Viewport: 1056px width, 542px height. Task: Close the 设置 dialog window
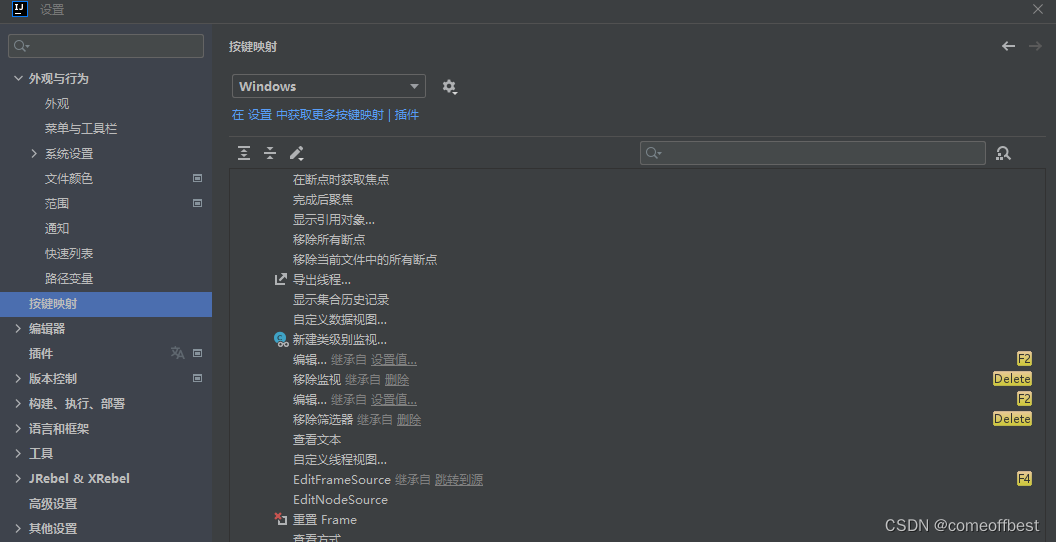tap(1038, 9)
